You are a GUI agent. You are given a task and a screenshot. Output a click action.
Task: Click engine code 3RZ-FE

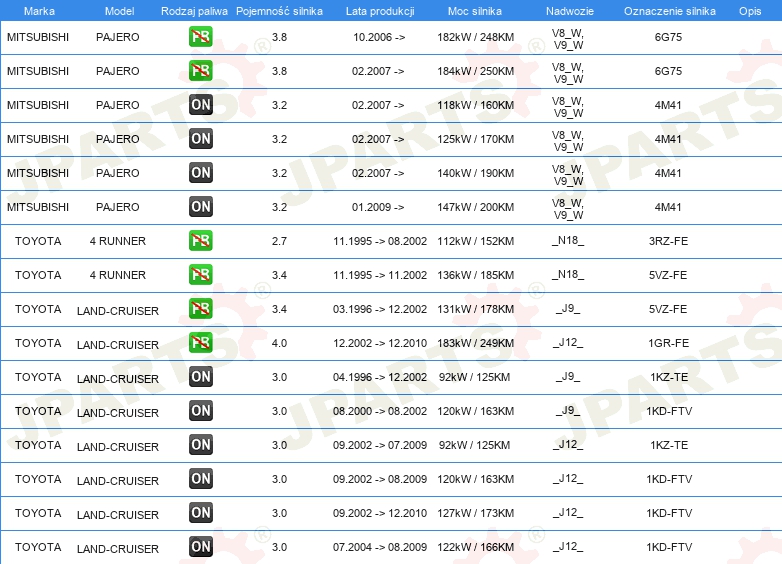pyautogui.click(x=668, y=241)
